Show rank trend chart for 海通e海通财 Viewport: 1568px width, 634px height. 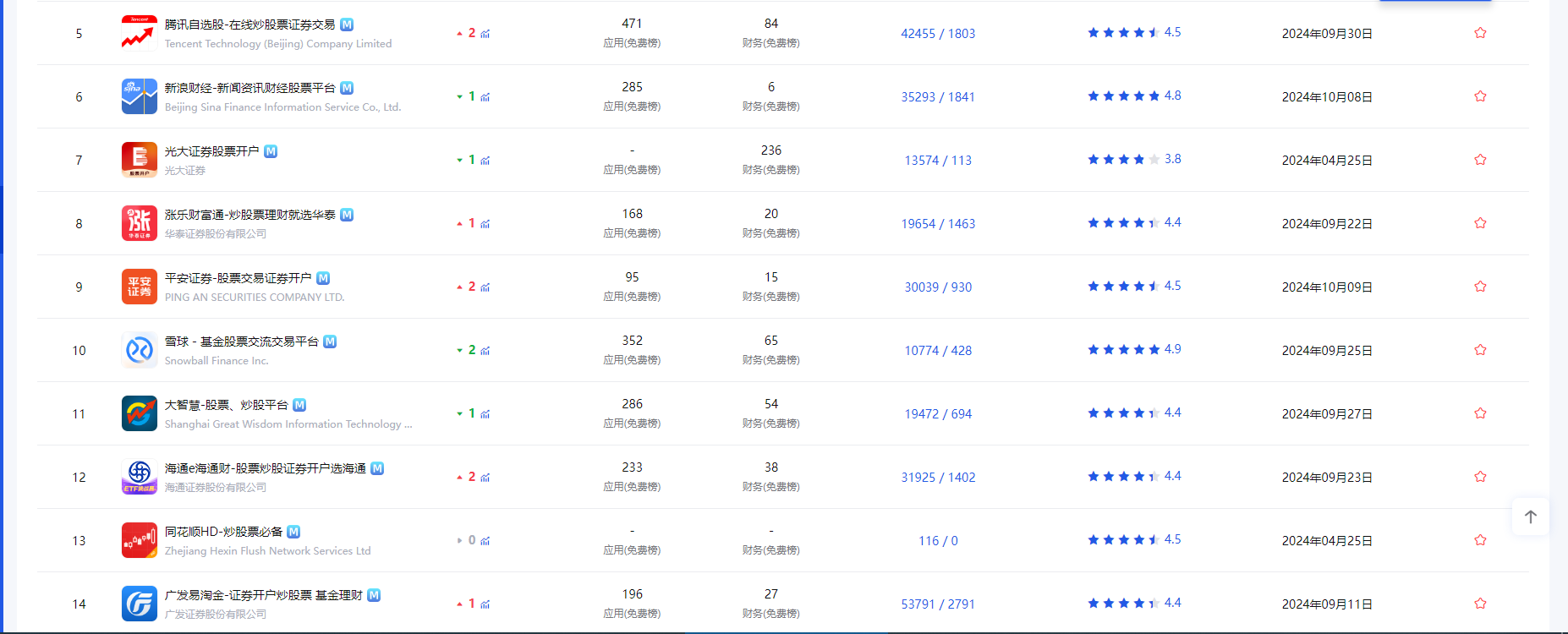click(485, 478)
